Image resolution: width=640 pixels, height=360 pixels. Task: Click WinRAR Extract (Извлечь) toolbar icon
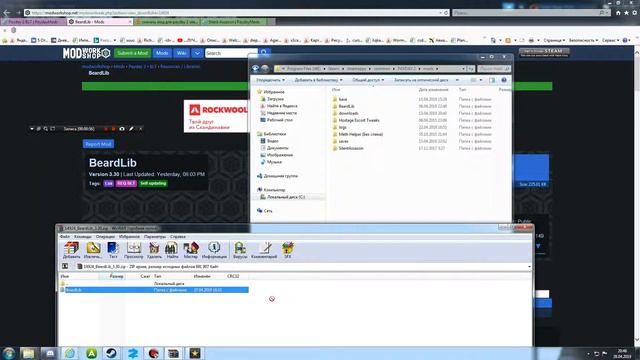[93, 250]
